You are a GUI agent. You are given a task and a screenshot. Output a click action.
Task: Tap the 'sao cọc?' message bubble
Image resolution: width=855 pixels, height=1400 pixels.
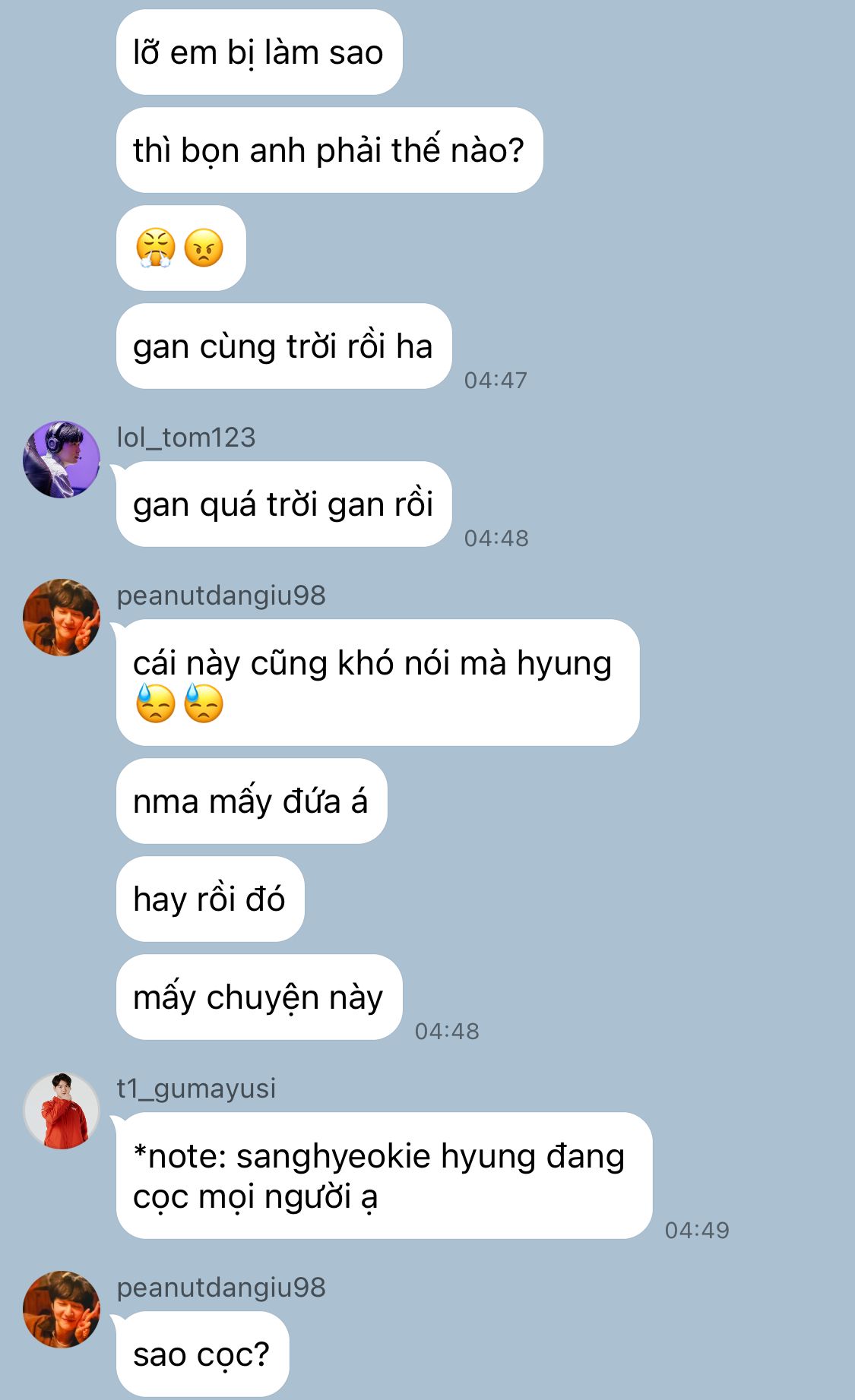point(203,1354)
